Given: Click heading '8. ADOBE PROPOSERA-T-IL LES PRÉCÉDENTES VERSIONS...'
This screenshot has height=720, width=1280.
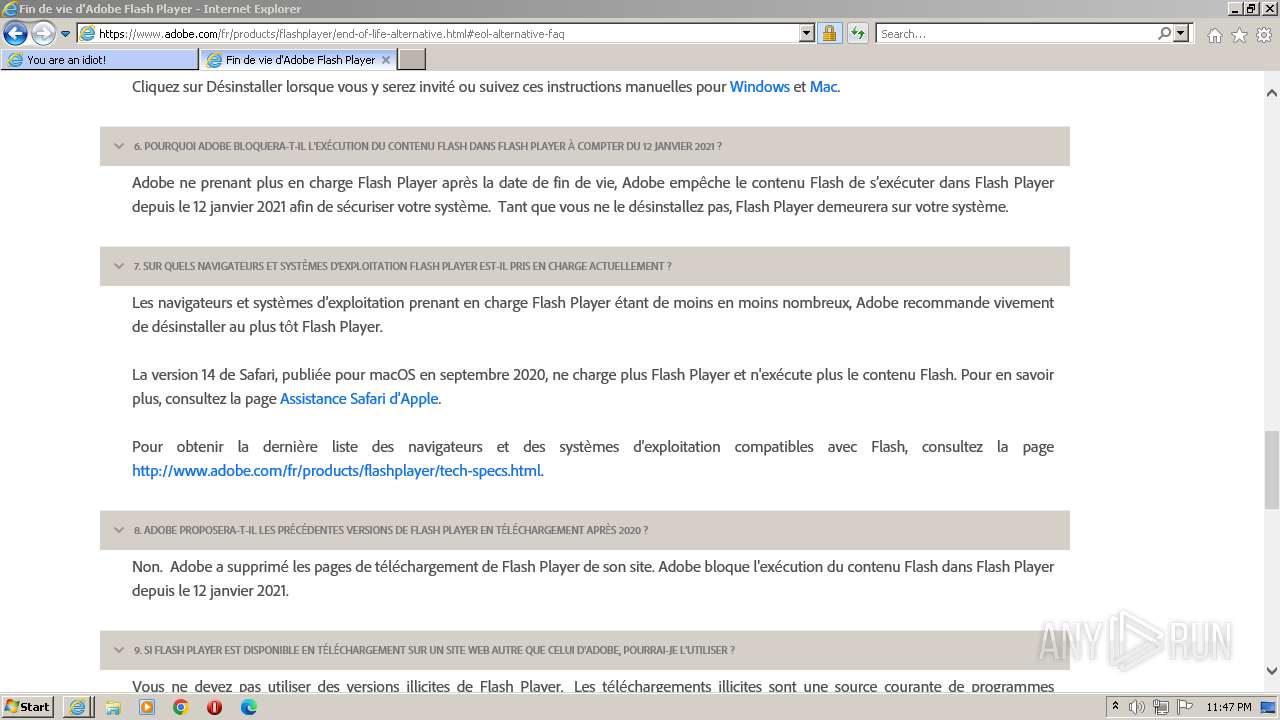Looking at the screenshot, I should pos(391,530).
